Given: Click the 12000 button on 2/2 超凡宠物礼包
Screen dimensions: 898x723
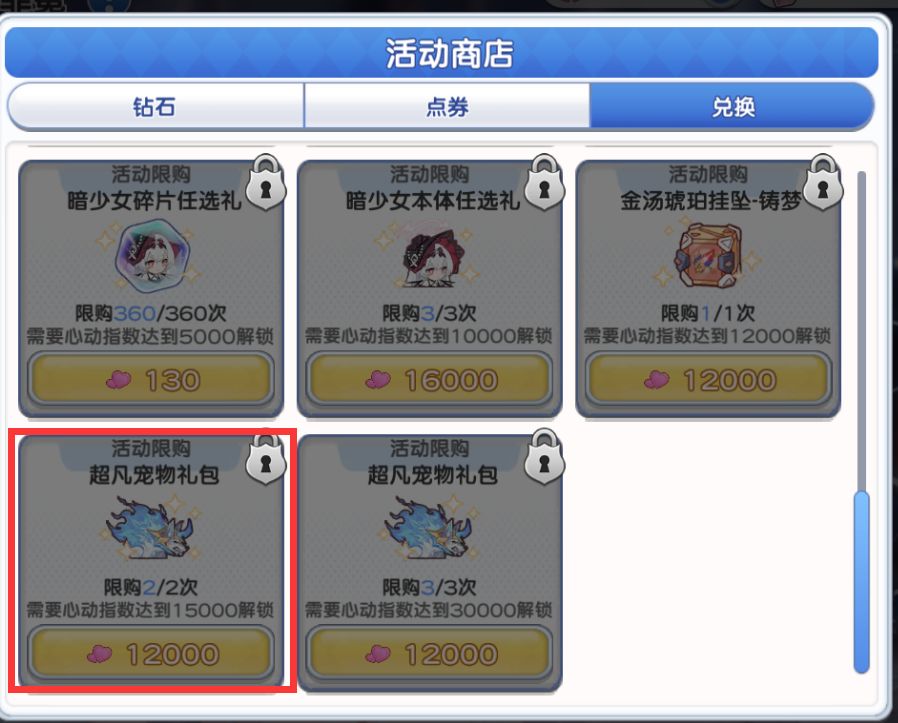Looking at the screenshot, I should (151, 654).
